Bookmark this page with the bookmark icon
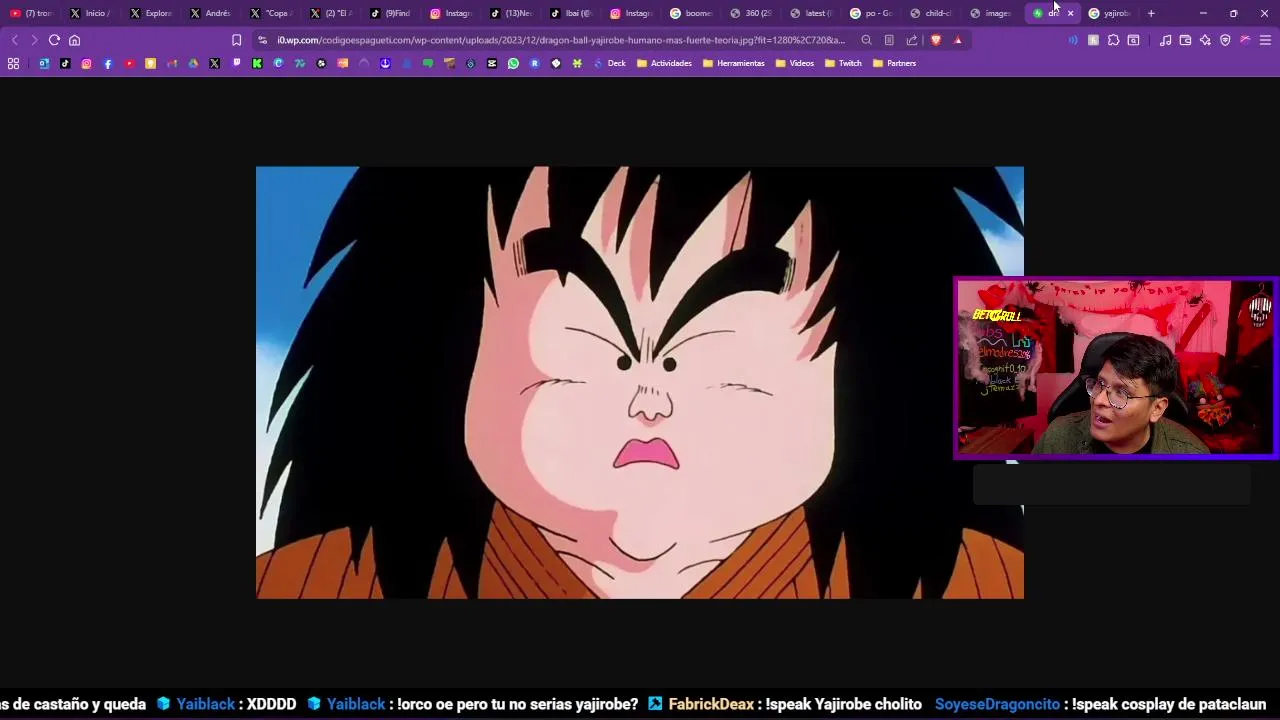 236,40
